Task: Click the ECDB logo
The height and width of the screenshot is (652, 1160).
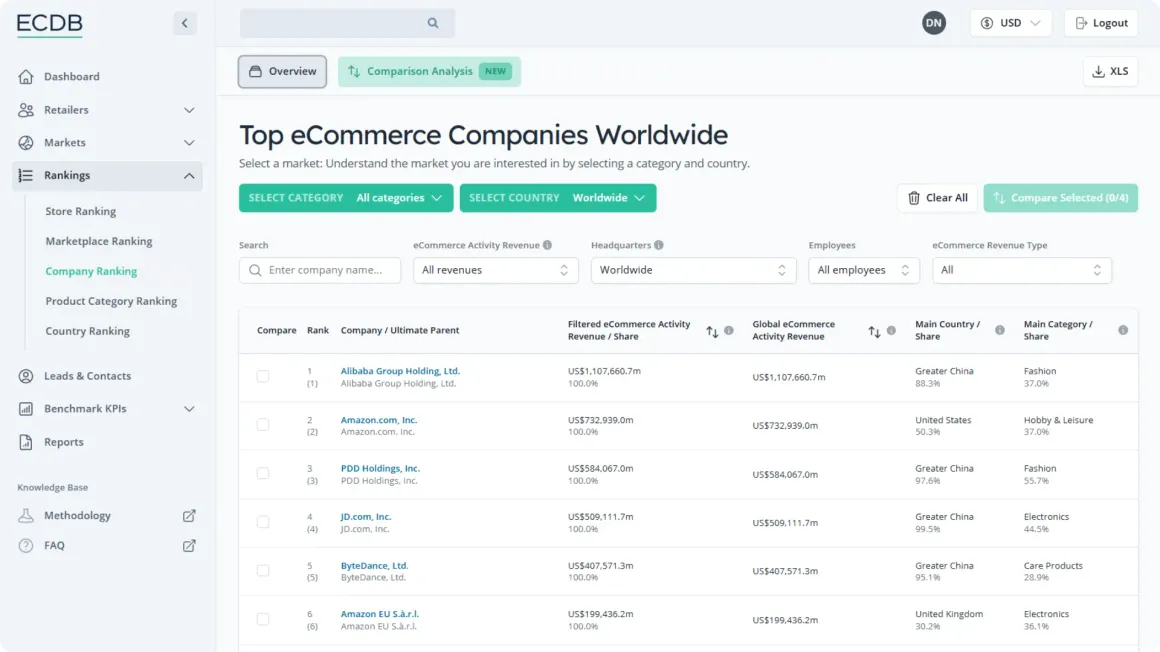Action: (x=50, y=24)
